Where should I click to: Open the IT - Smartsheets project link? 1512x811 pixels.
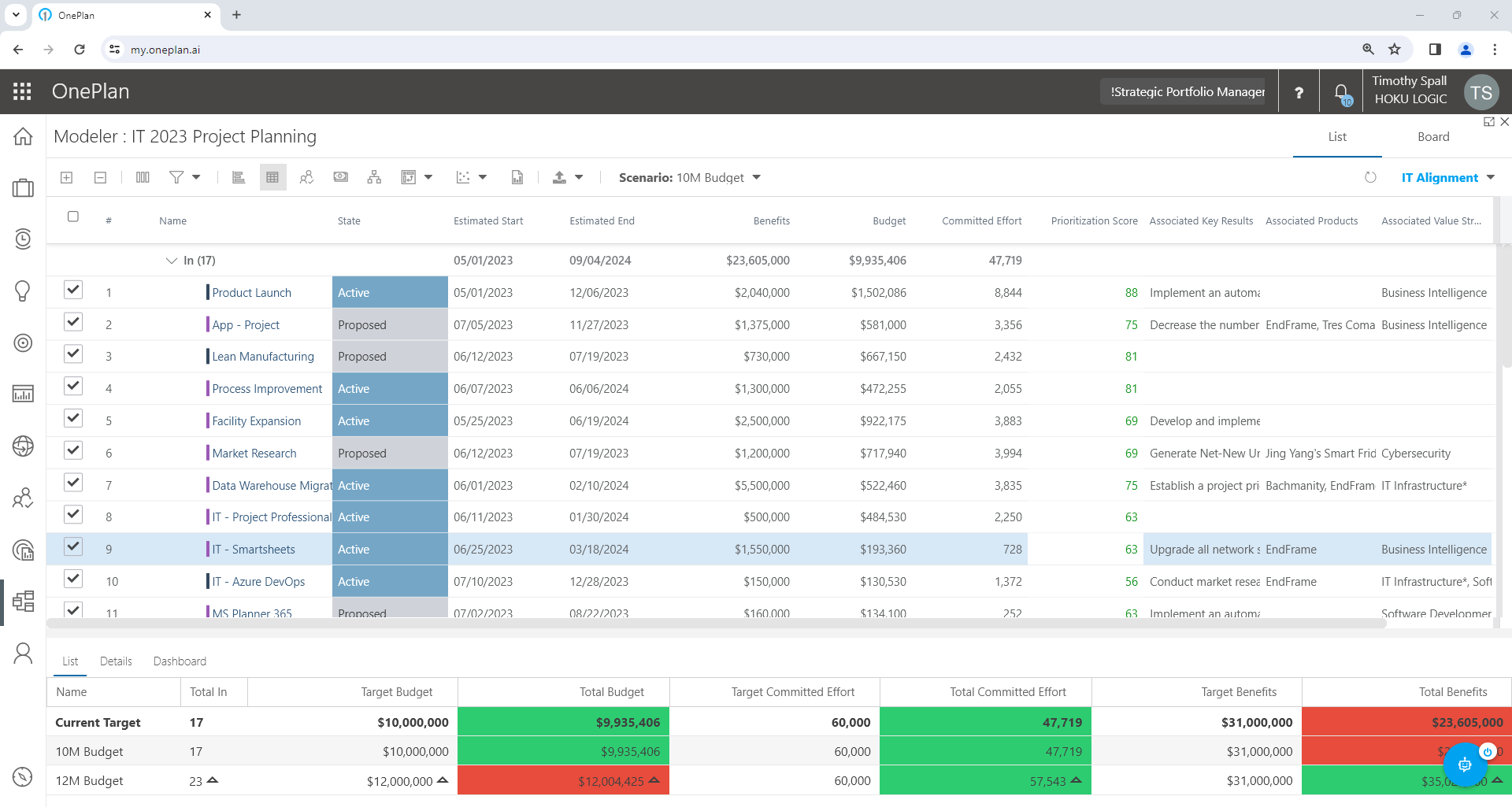point(254,550)
